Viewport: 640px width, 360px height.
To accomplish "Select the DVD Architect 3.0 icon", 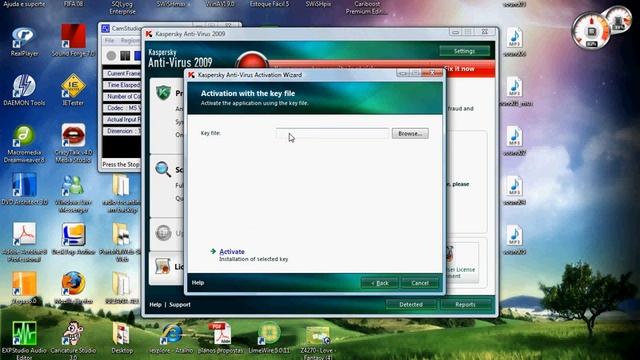I will [x=24, y=189].
